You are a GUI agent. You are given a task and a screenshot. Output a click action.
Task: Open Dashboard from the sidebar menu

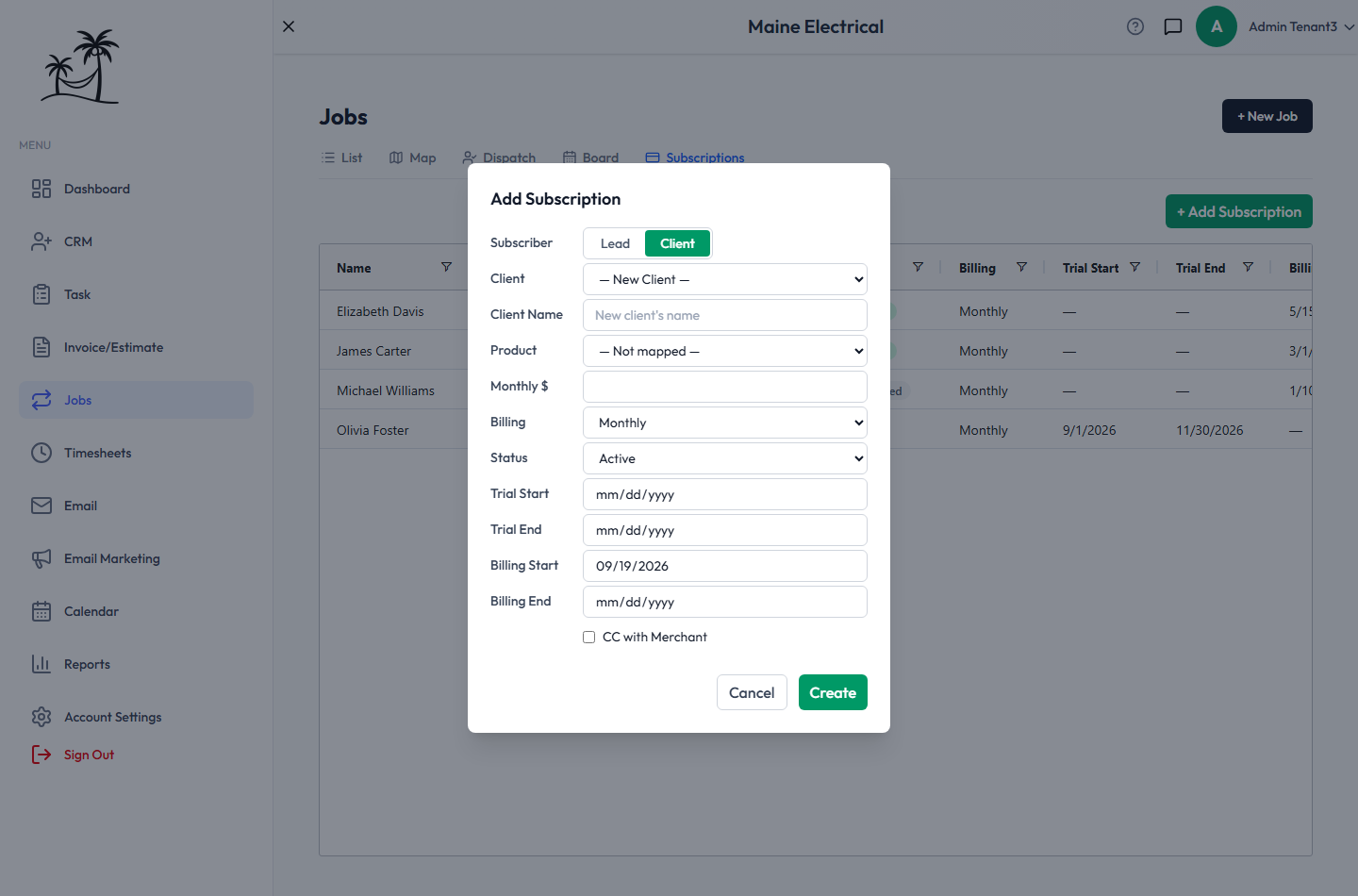click(x=136, y=189)
